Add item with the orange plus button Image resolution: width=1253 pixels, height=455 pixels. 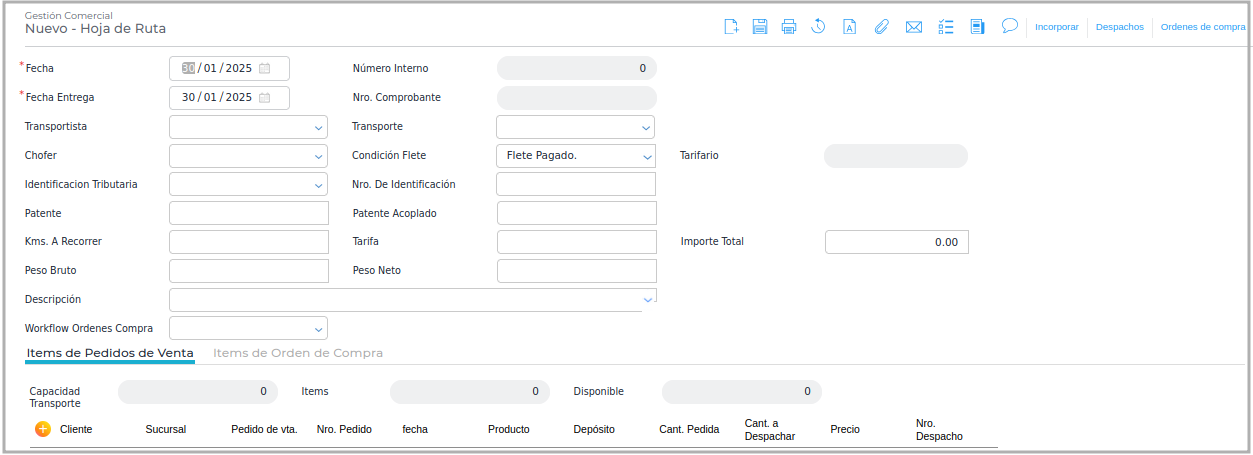43,429
